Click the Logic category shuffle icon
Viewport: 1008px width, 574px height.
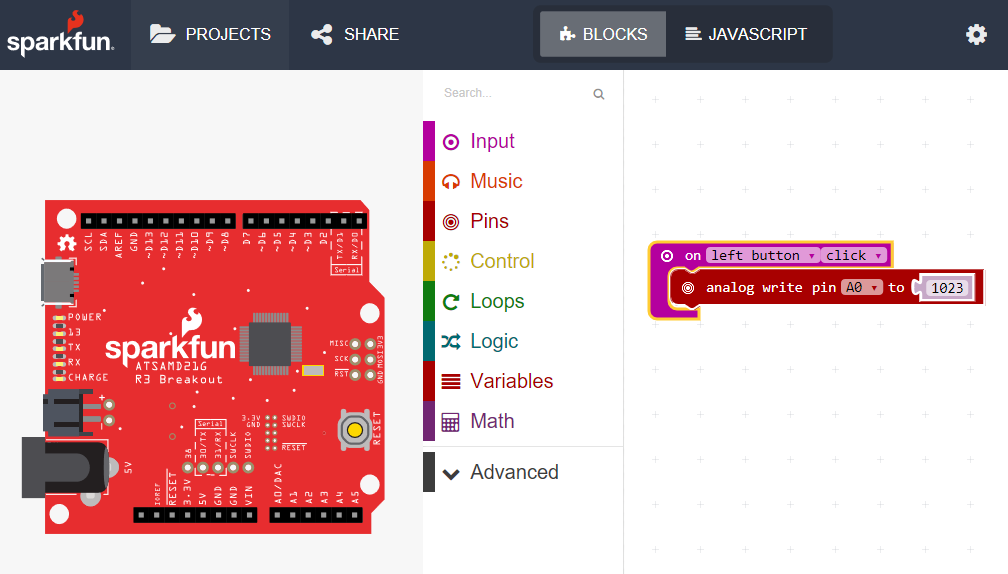[x=451, y=342]
